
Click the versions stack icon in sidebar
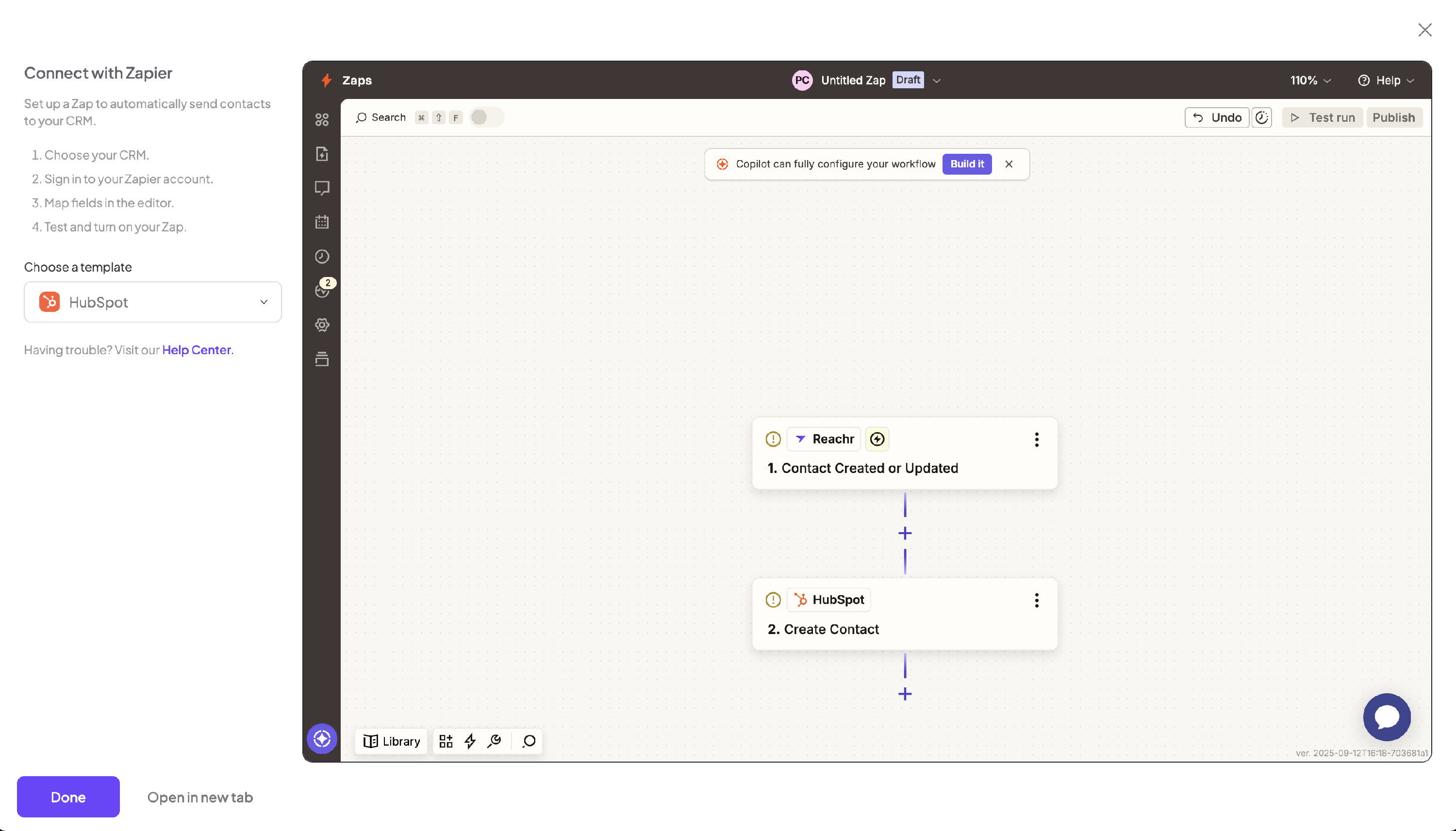click(322, 359)
